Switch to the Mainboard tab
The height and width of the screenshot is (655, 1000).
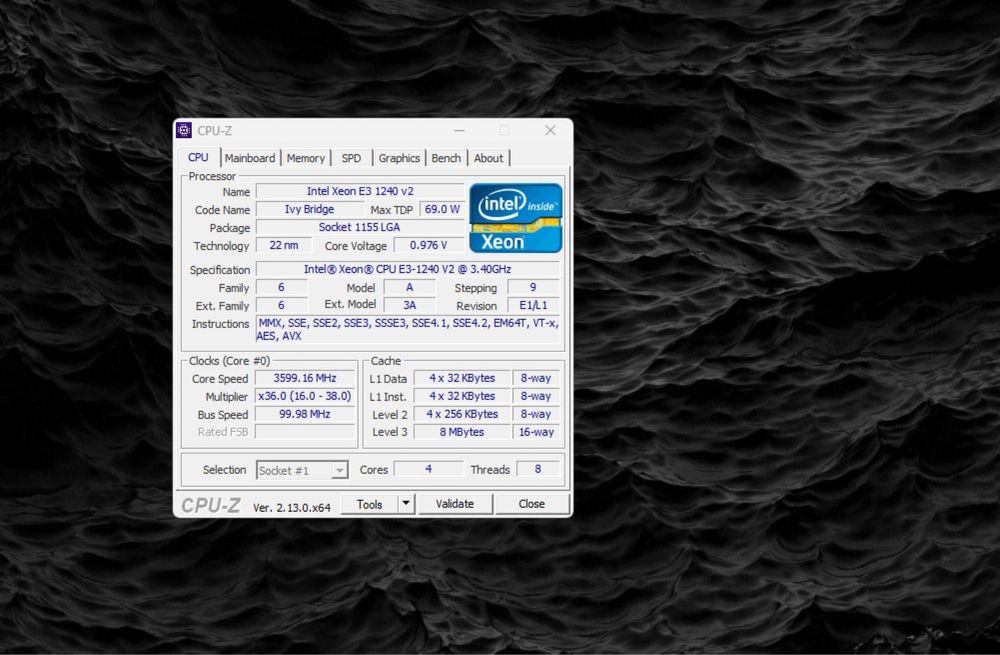click(x=250, y=158)
